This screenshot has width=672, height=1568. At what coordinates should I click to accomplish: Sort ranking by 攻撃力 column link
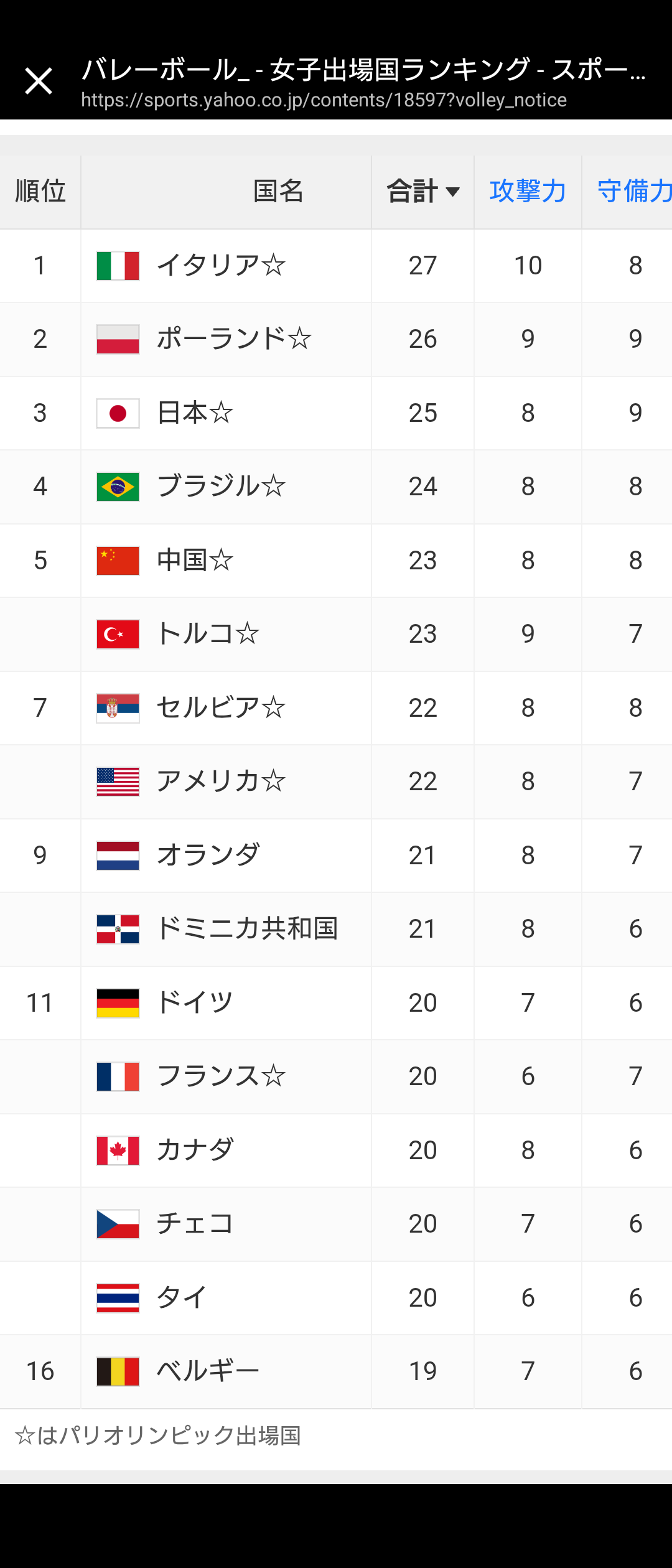click(x=528, y=191)
